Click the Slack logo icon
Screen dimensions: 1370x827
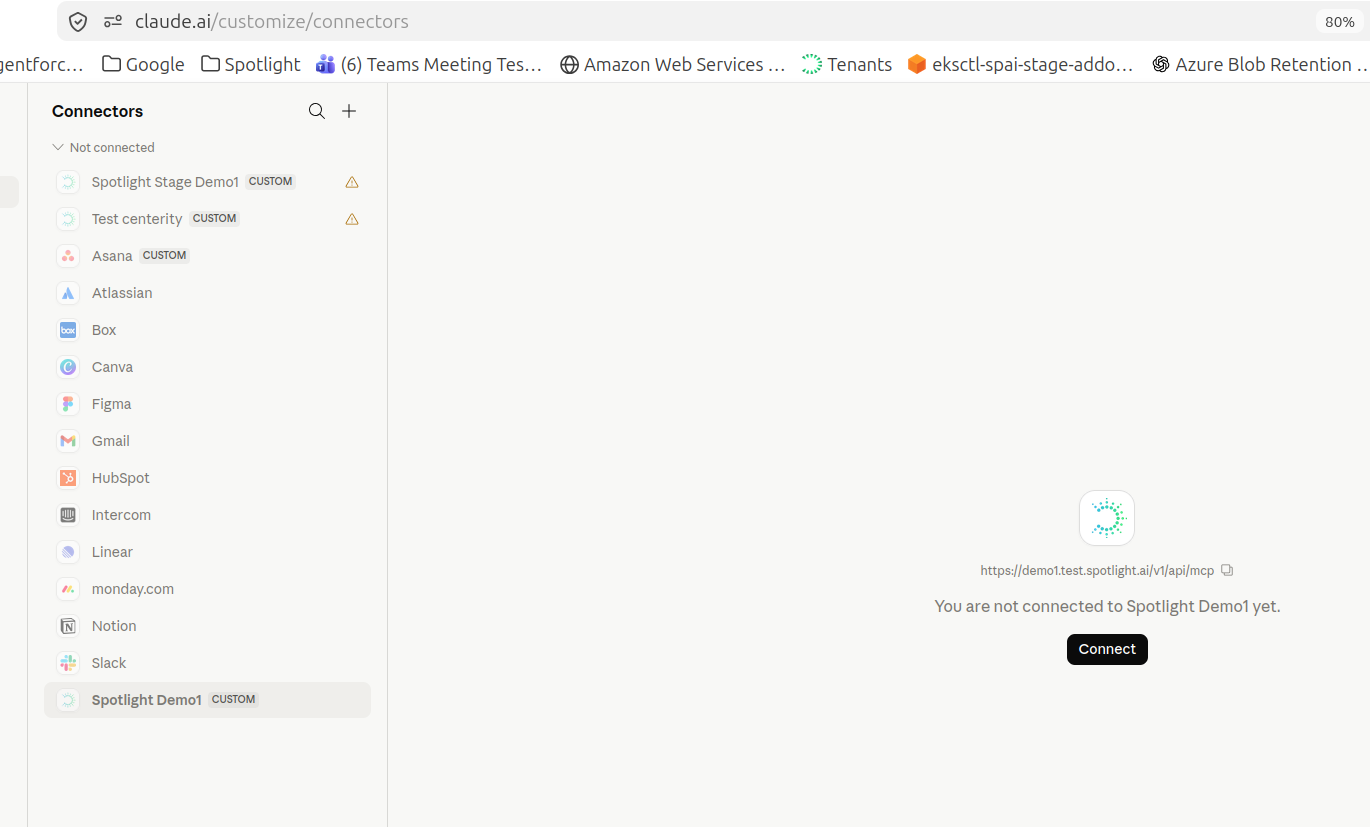coord(68,663)
